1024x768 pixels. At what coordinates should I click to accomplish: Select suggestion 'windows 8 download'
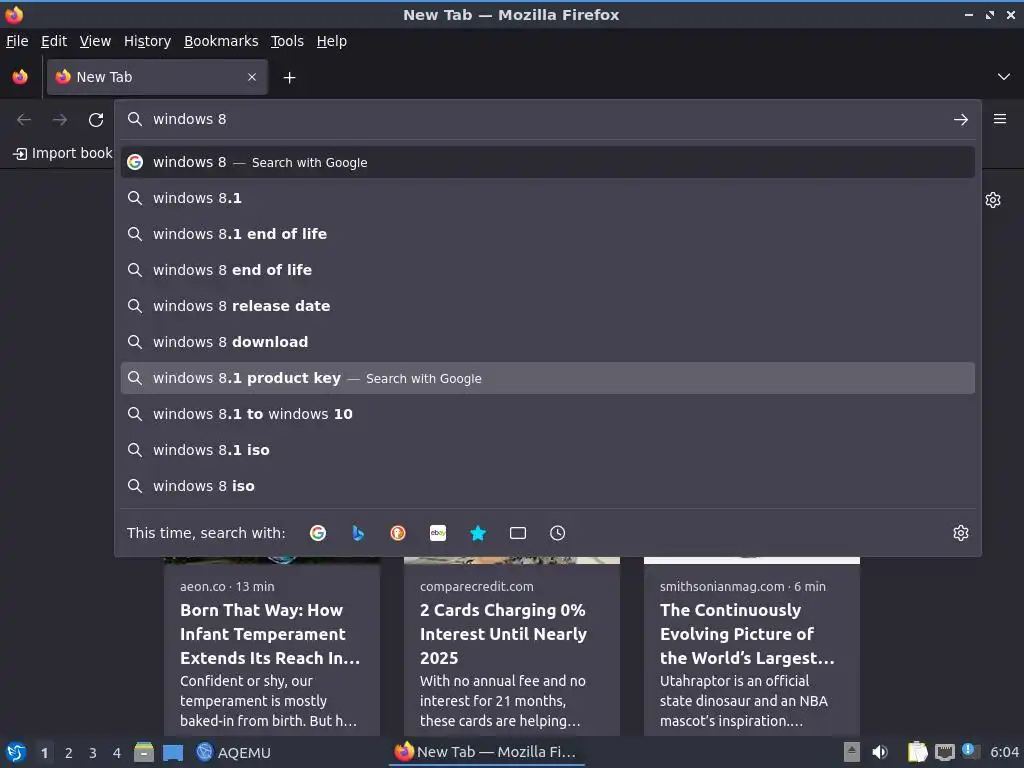(548, 342)
